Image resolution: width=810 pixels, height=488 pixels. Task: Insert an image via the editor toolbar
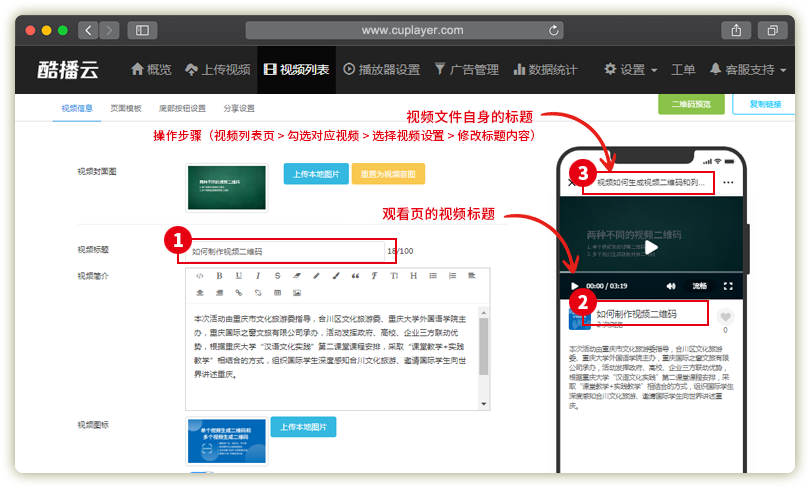point(296,293)
